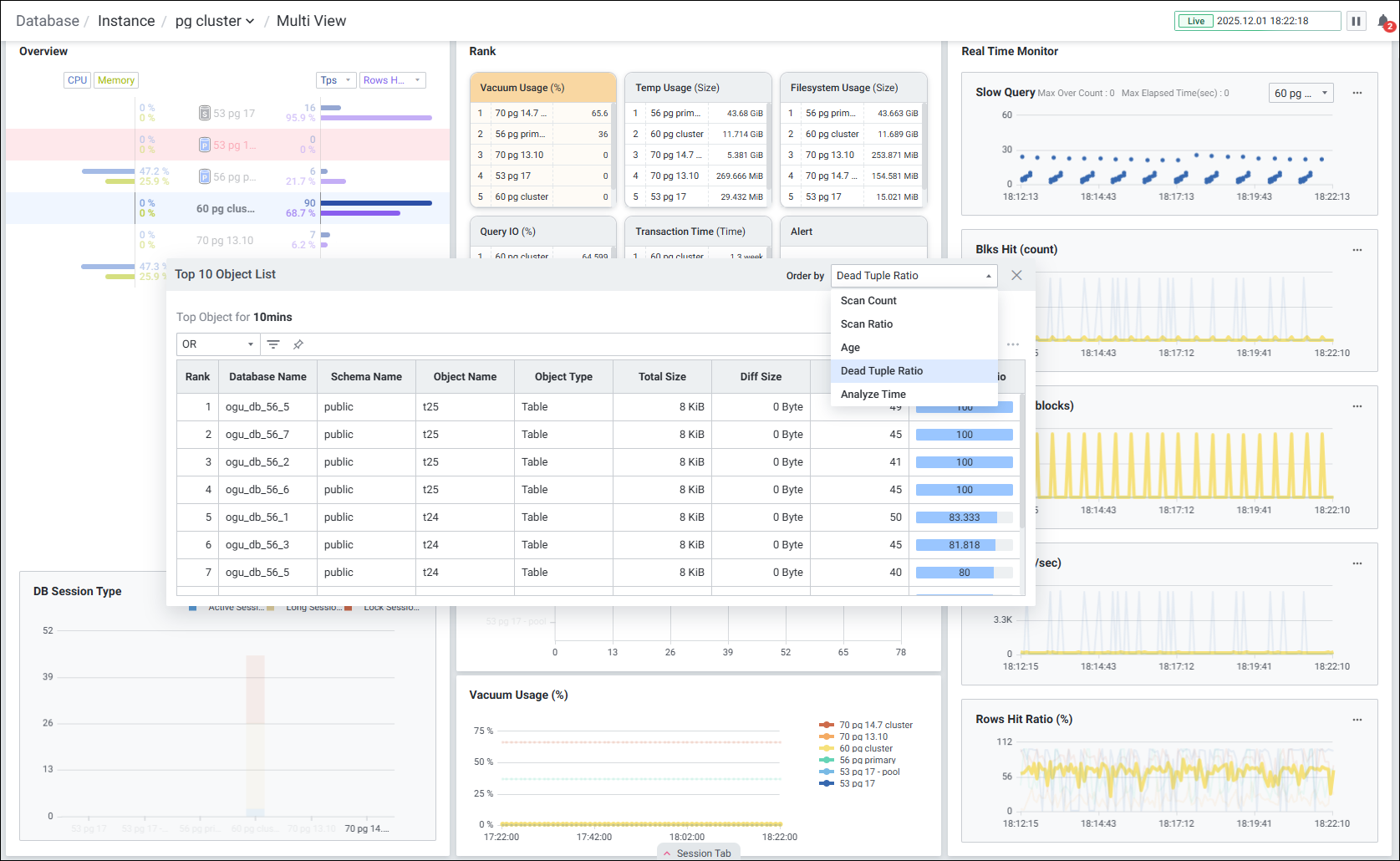Choose Analyze Time ordering option
Viewport: 1400px width, 861px height.
[873, 395]
